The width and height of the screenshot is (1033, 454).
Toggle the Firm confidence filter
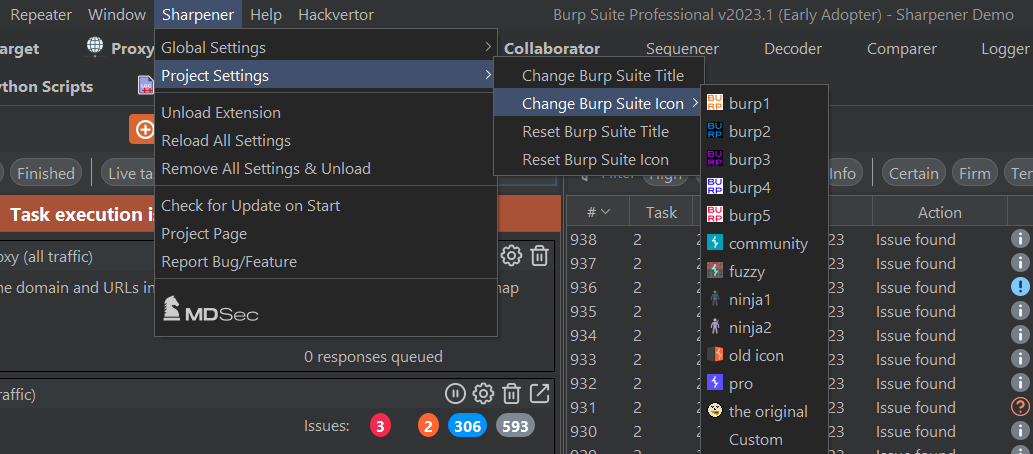click(x=974, y=173)
